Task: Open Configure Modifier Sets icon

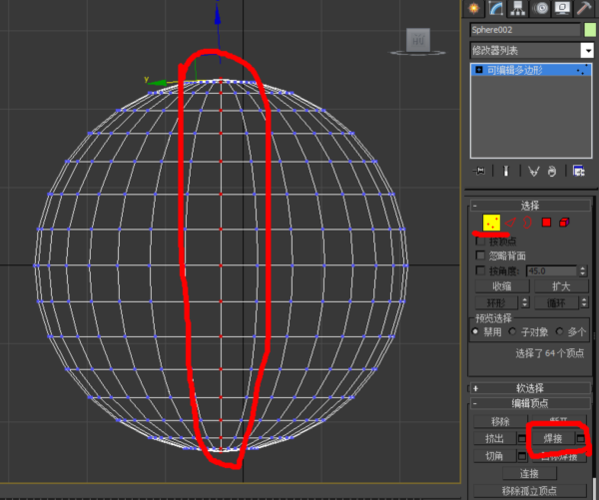Action: (x=579, y=171)
